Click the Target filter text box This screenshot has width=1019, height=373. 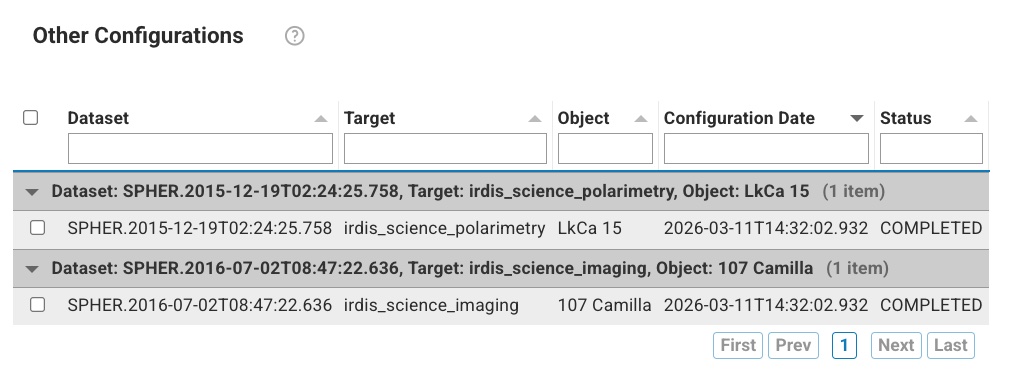point(445,148)
